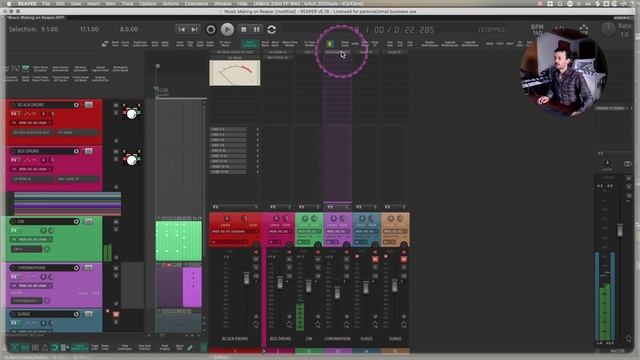640x360 pixels.
Task: Open FX button above XO XLN DRUMS mixer strip
Action: pyautogui.click(x=216, y=207)
